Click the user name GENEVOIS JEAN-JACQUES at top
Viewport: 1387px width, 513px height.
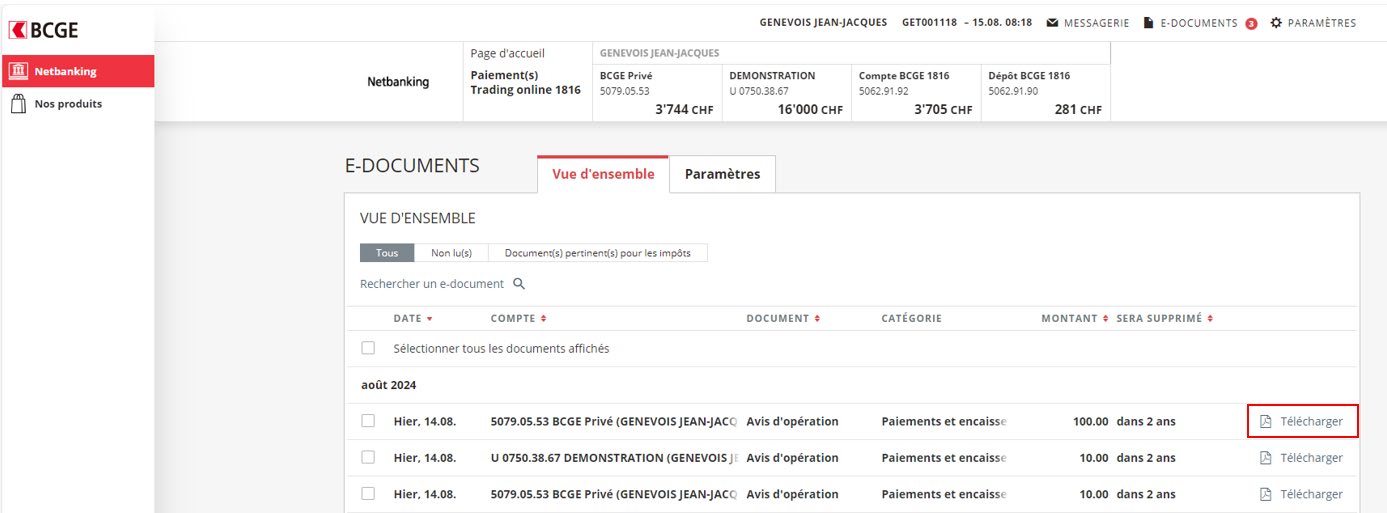coord(823,23)
